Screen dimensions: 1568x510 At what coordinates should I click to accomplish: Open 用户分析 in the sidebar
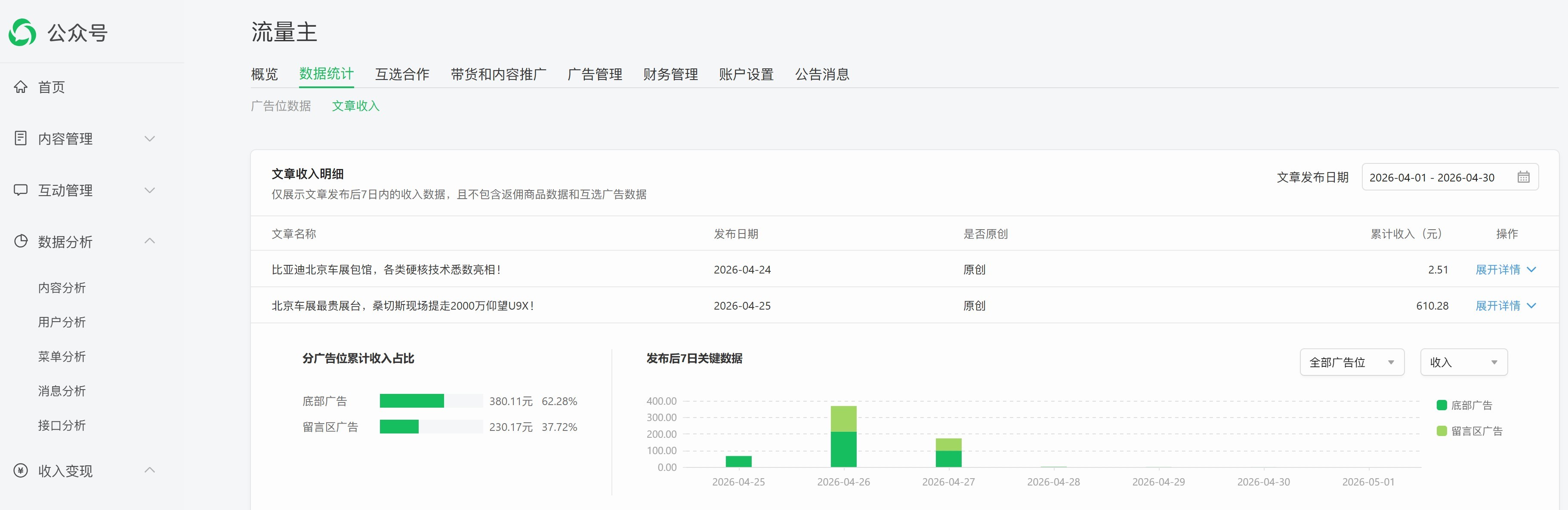point(62,322)
